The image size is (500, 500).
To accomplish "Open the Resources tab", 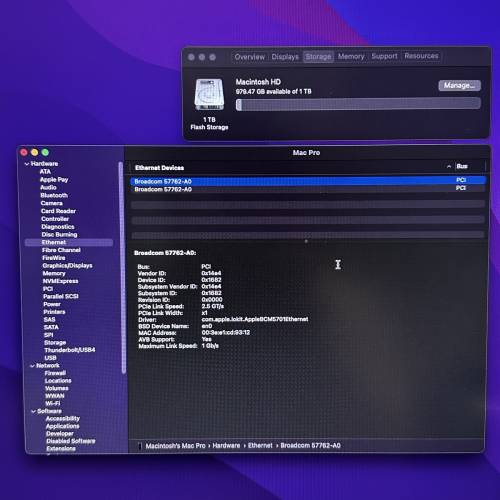I will (x=421, y=56).
